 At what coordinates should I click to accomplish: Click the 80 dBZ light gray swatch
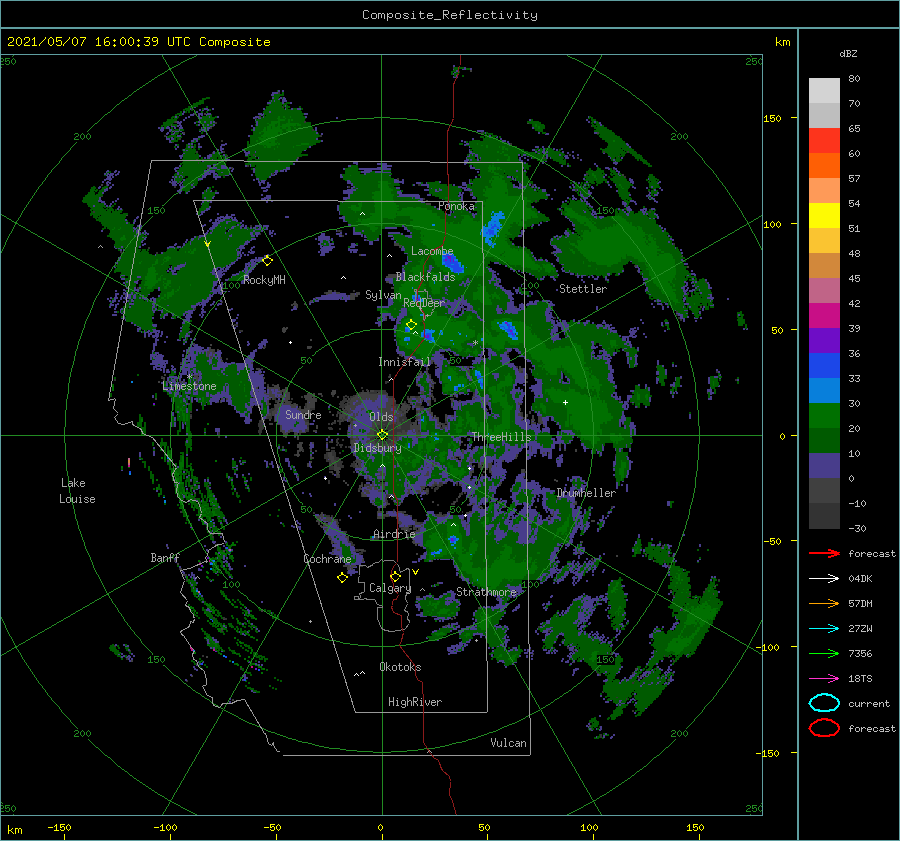coord(824,91)
